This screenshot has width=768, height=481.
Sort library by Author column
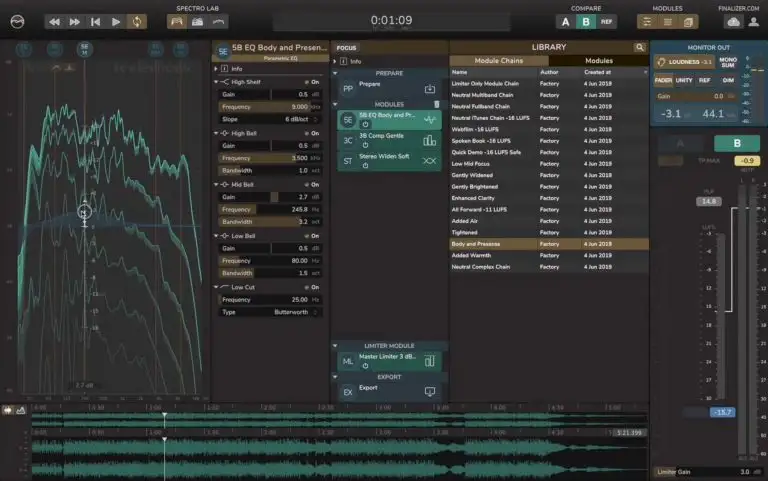[x=549, y=72]
